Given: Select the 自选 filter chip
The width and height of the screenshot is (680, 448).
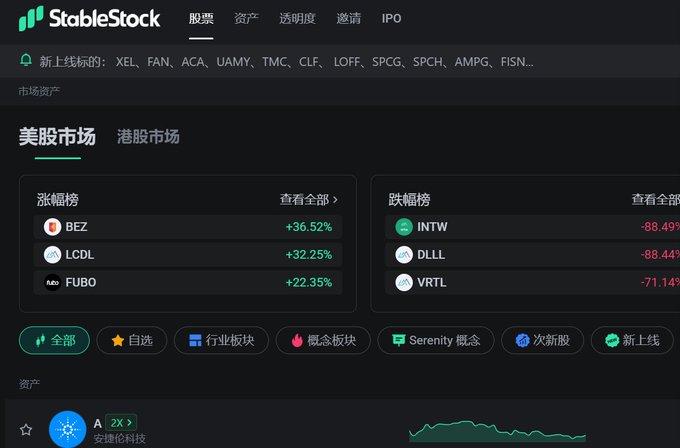Looking at the screenshot, I should [x=132, y=340].
